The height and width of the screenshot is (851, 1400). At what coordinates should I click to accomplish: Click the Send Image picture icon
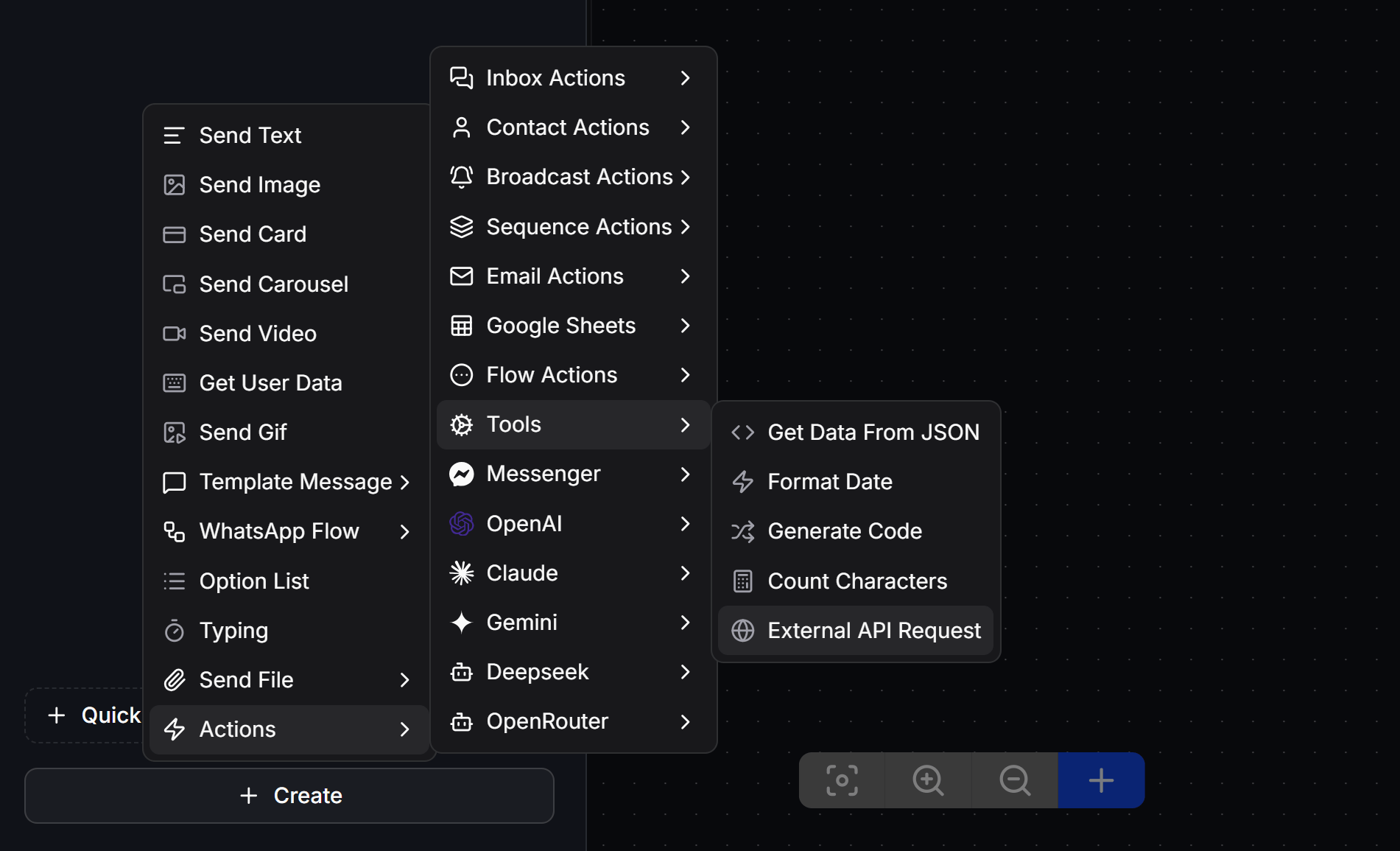coord(174,185)
